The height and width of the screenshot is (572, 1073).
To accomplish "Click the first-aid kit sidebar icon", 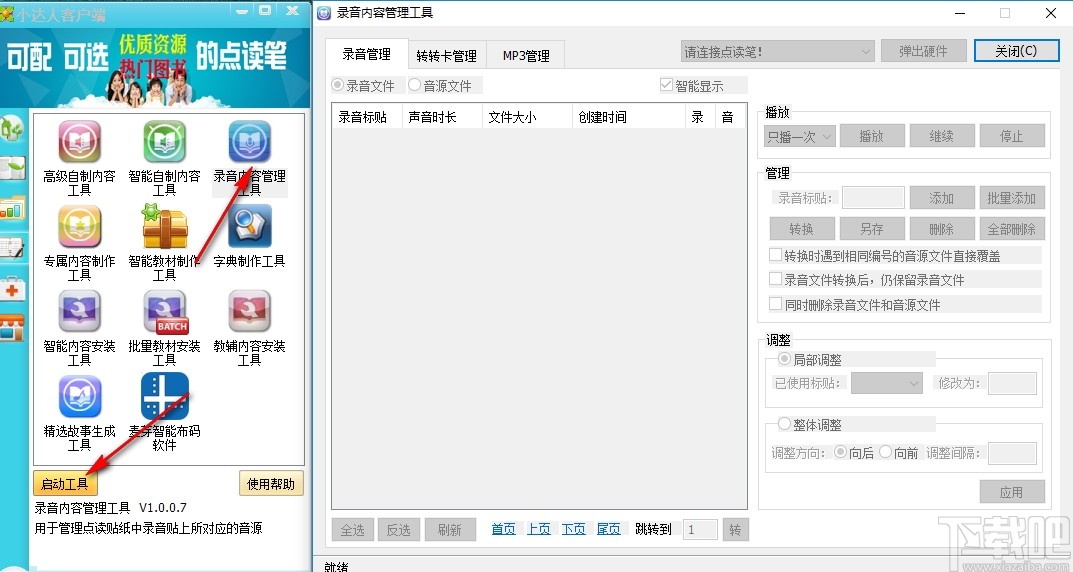I will (x=11, y=289).
